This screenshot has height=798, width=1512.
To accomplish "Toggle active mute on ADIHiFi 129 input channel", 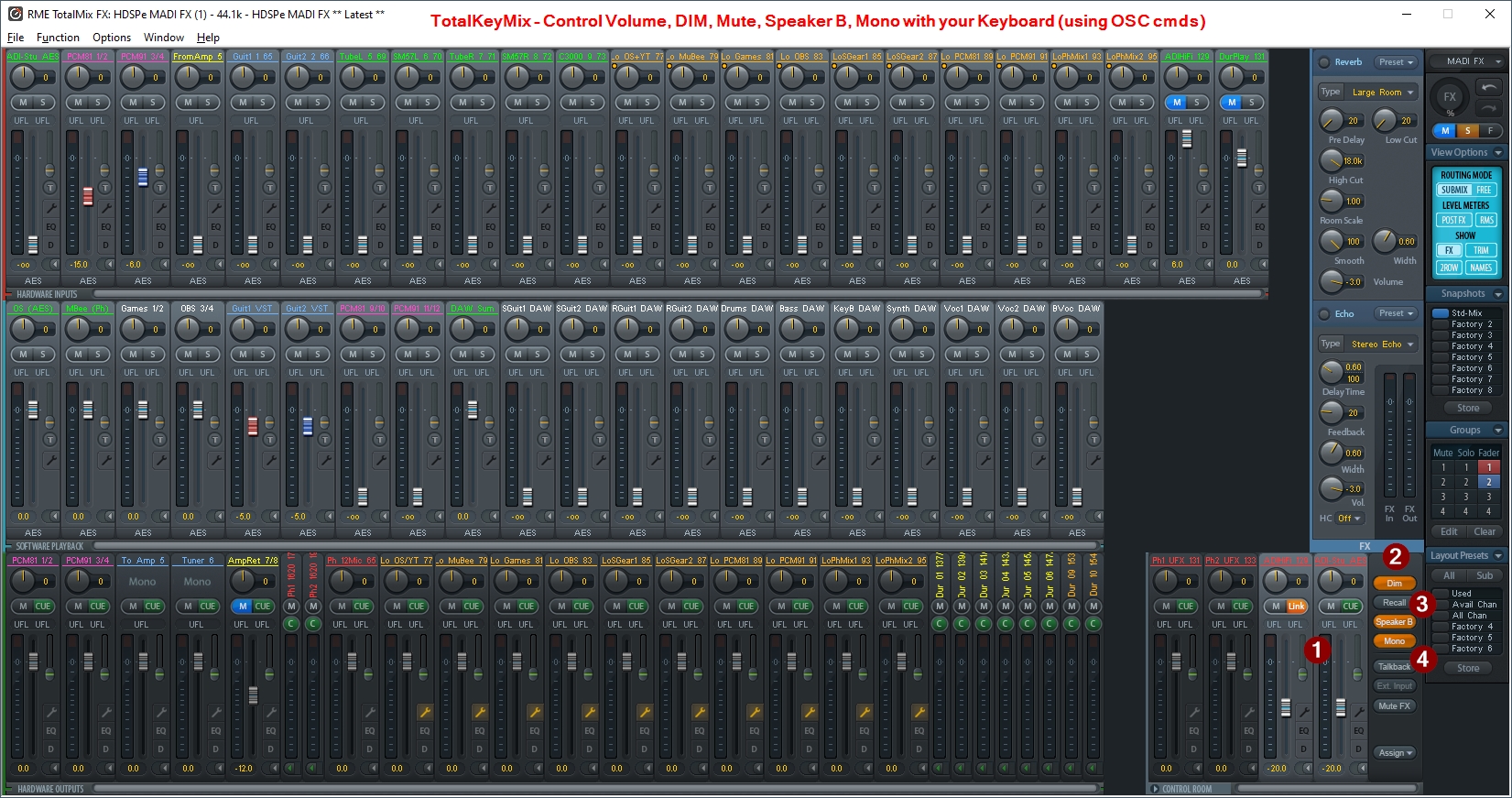I will [1177, 102].
